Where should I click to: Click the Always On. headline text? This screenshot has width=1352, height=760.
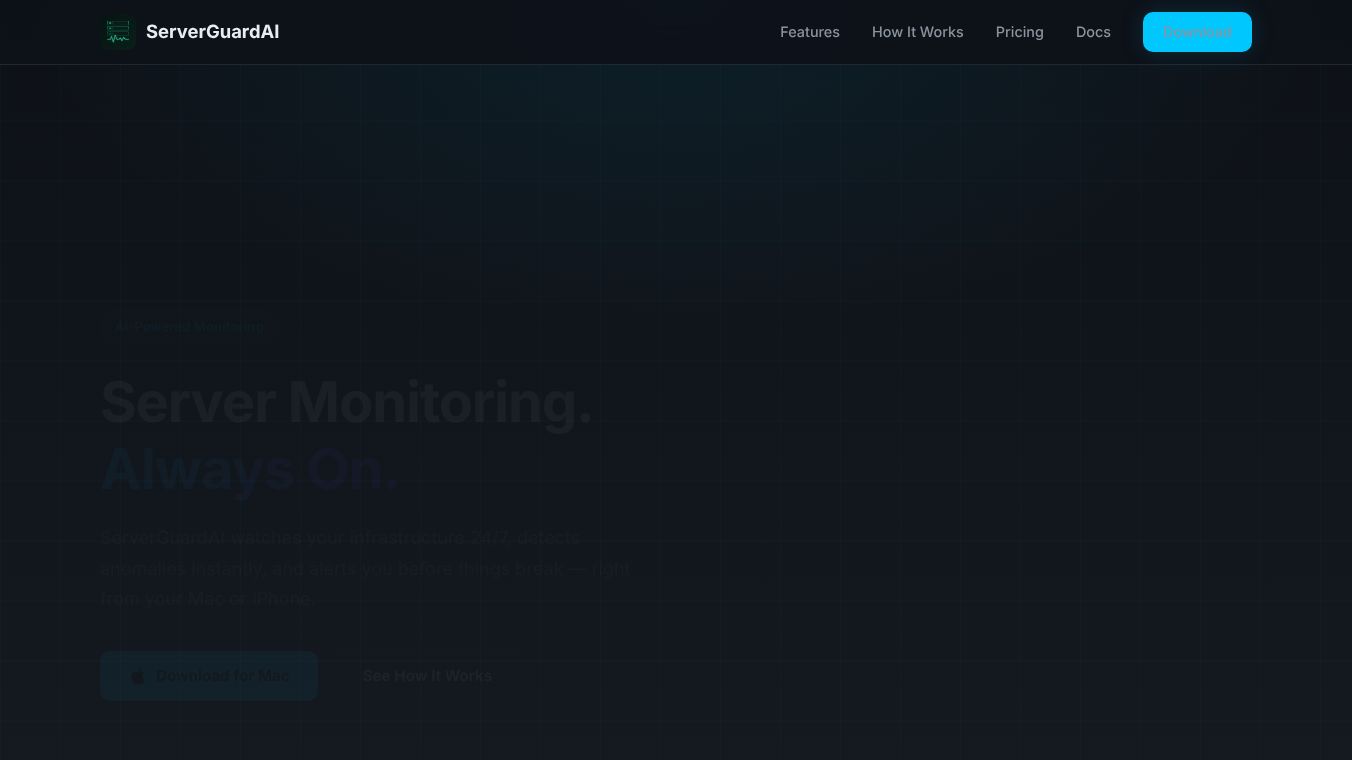click(250, 468)
